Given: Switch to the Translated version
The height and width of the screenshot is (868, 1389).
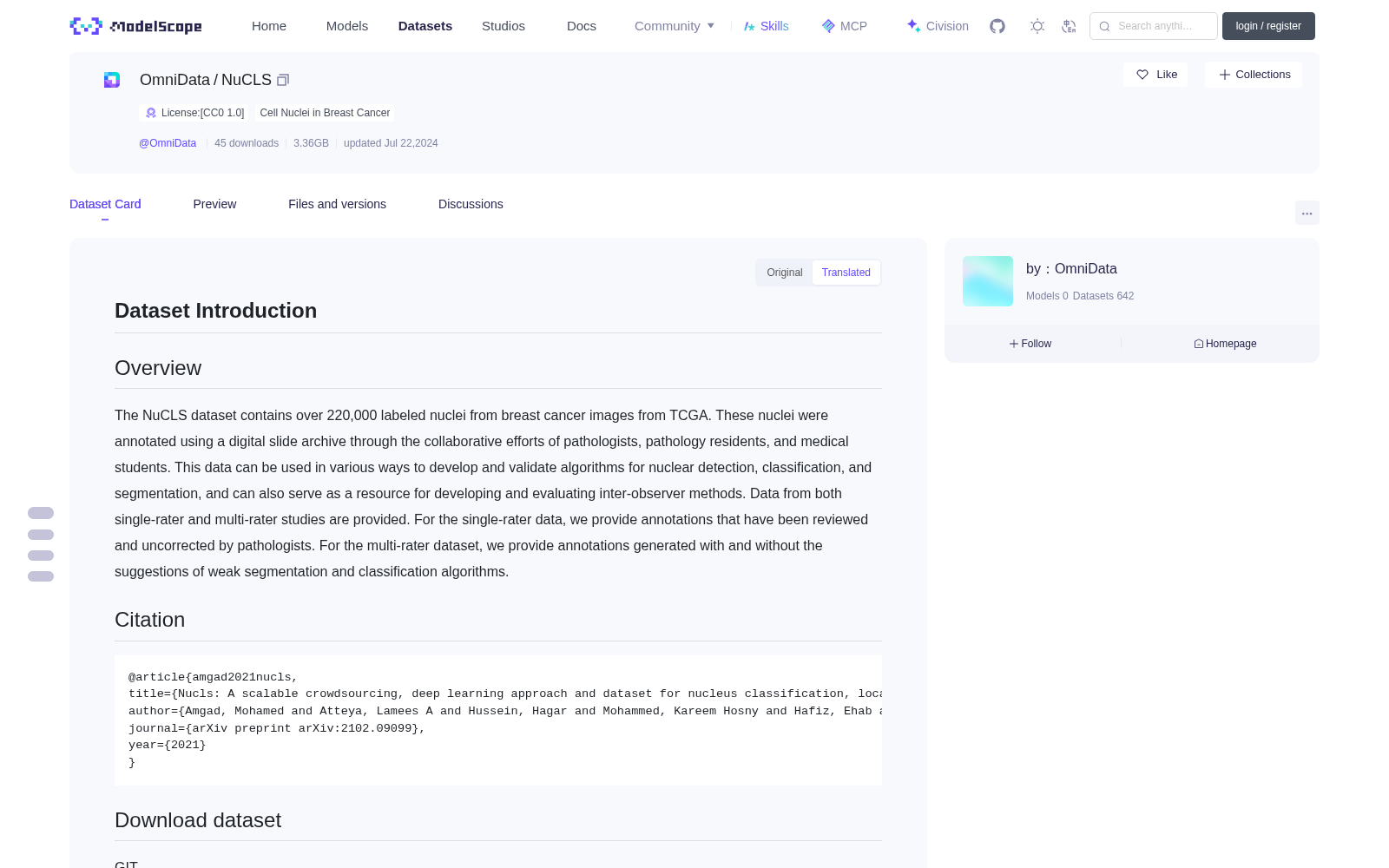Looking at the screenshot, I should [x=846, y=273].
